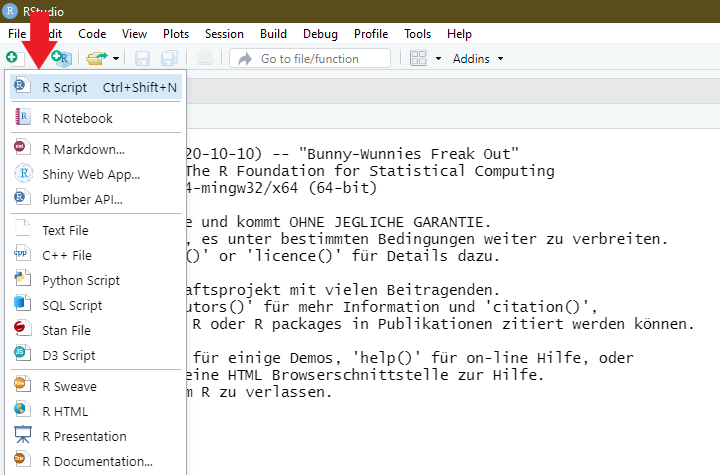This screenshot has width=720, height=475.
Task: Choose R Notebook menu entry
Action: [96, 118]
